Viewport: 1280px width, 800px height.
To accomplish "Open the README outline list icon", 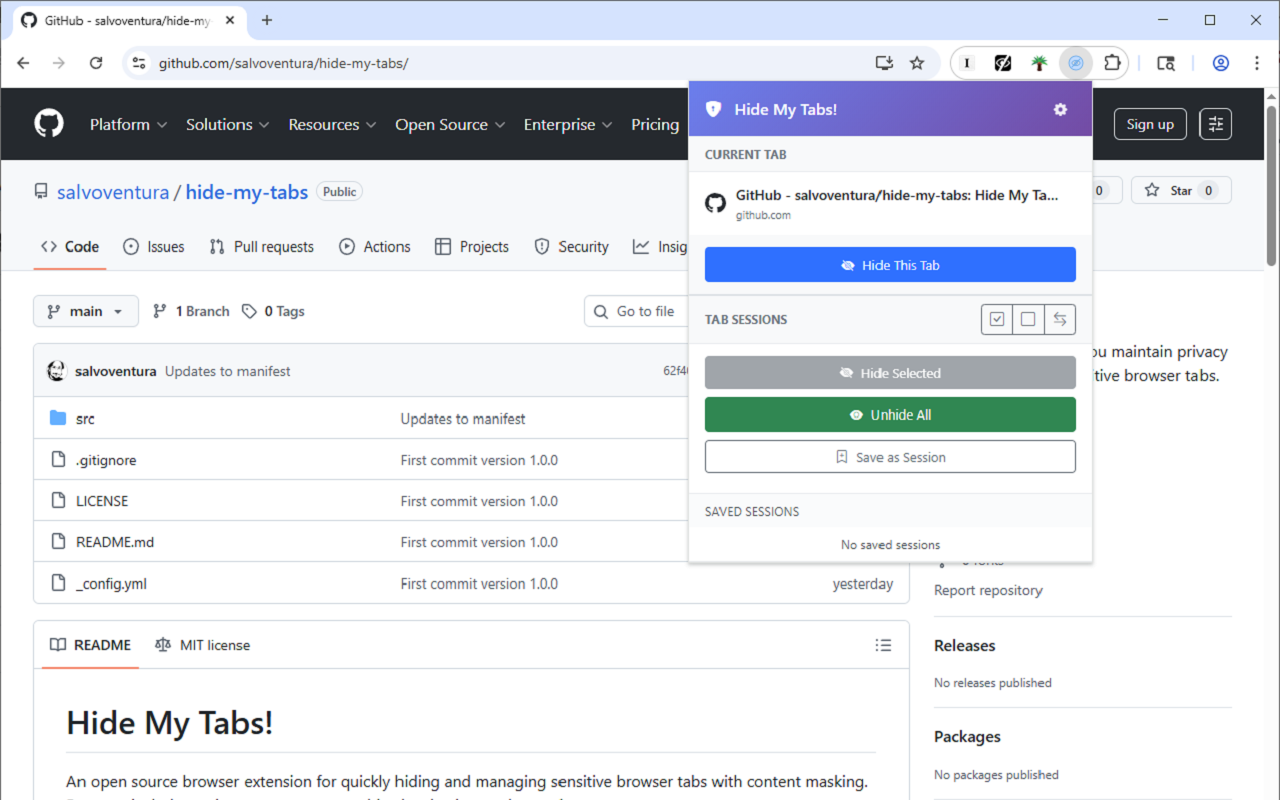I will point(883,645).
